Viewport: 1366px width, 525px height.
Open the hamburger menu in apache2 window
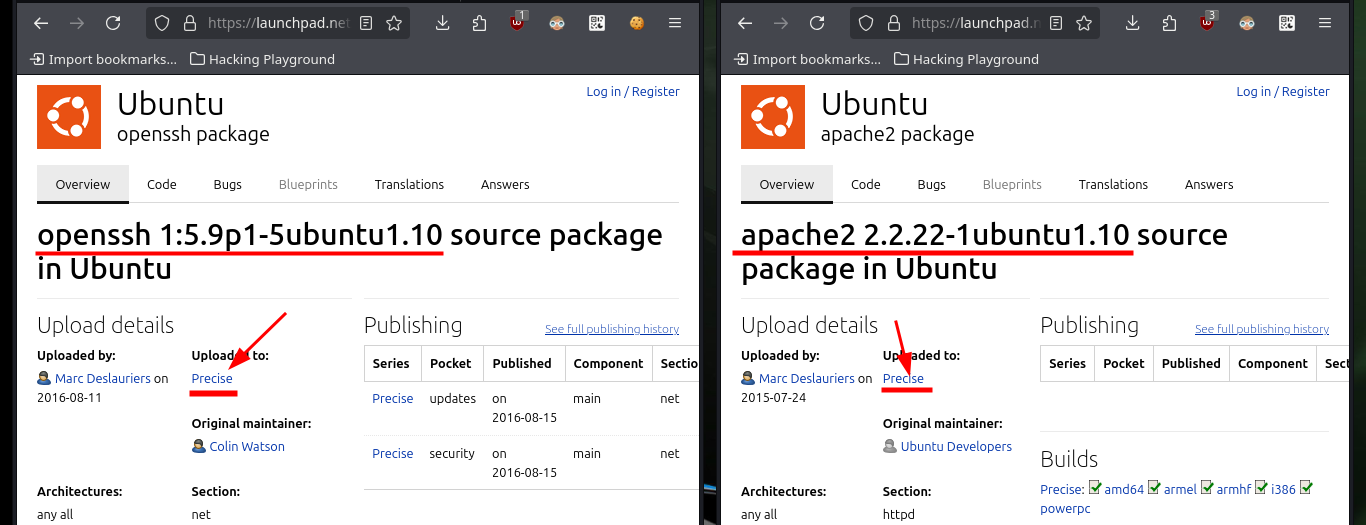(1325, 22)
